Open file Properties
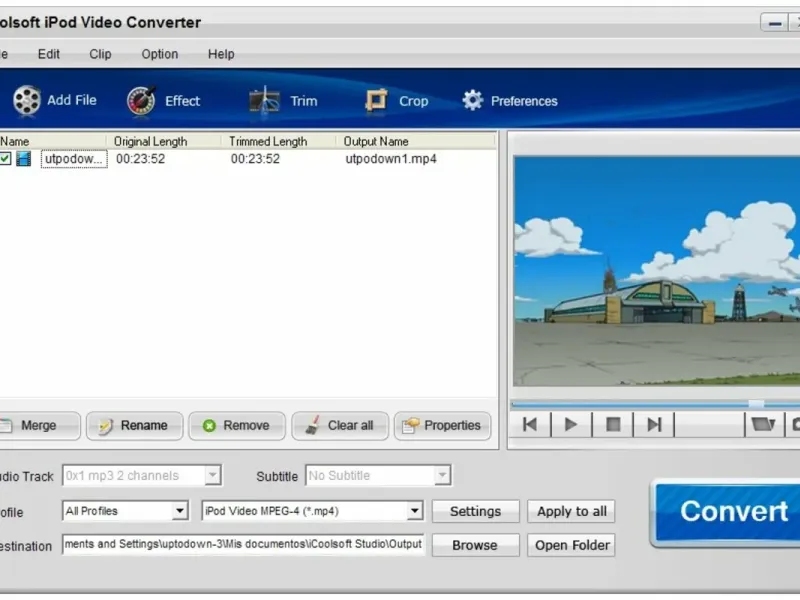 click(442, 426)
